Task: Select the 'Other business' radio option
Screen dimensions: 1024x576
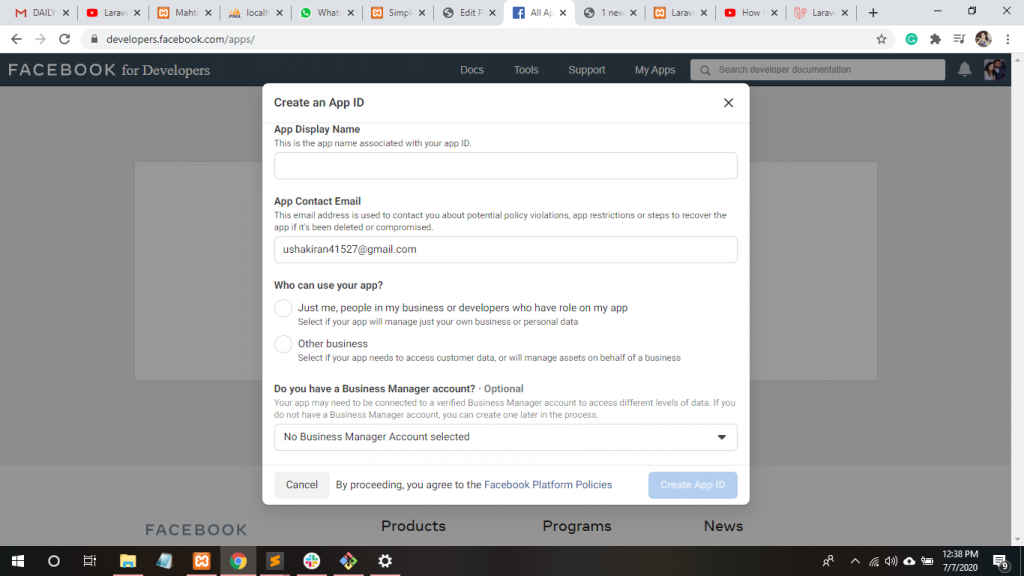Action: [x=283, y=344]
